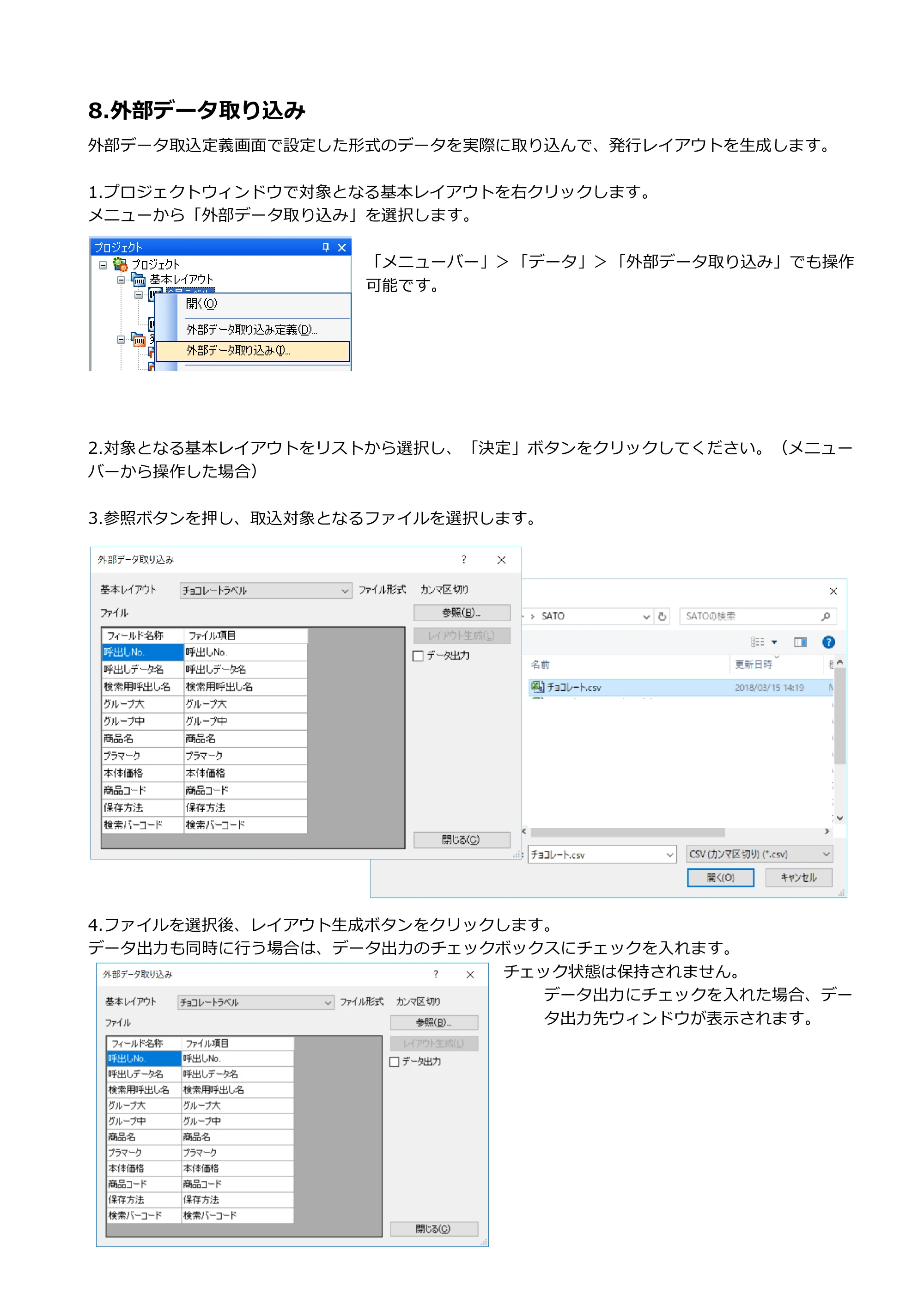Click the help question mark of lower dialog
Screen dimensions: 924x1307
[436, 974]
